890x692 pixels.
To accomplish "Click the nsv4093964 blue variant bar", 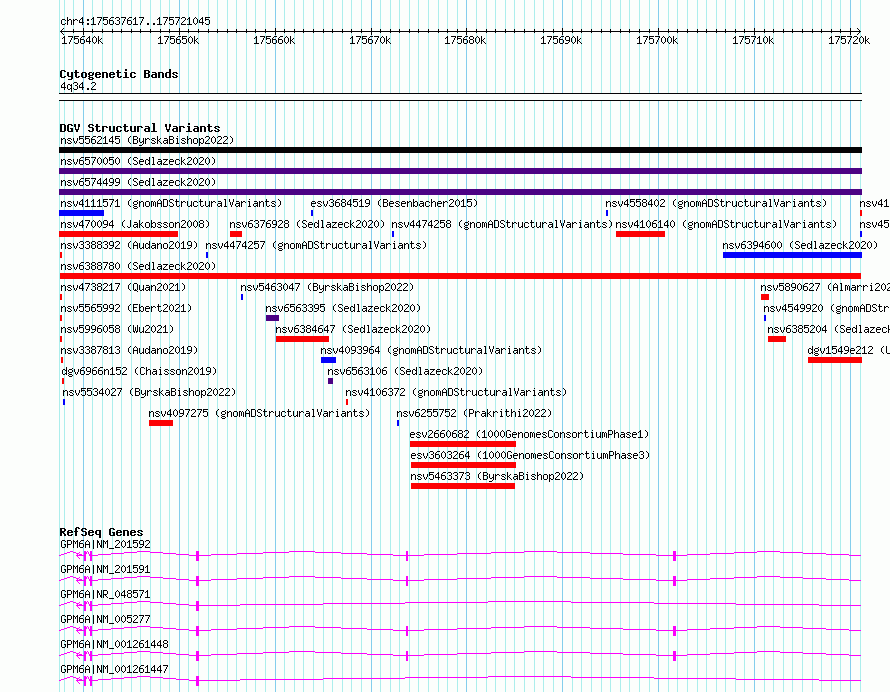I will [328, 360].
